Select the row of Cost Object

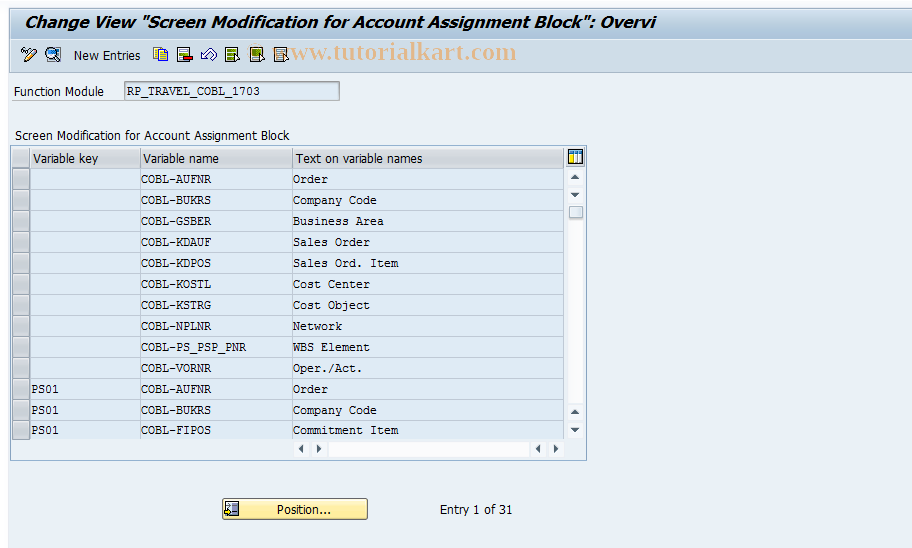(x=21, y=305)
